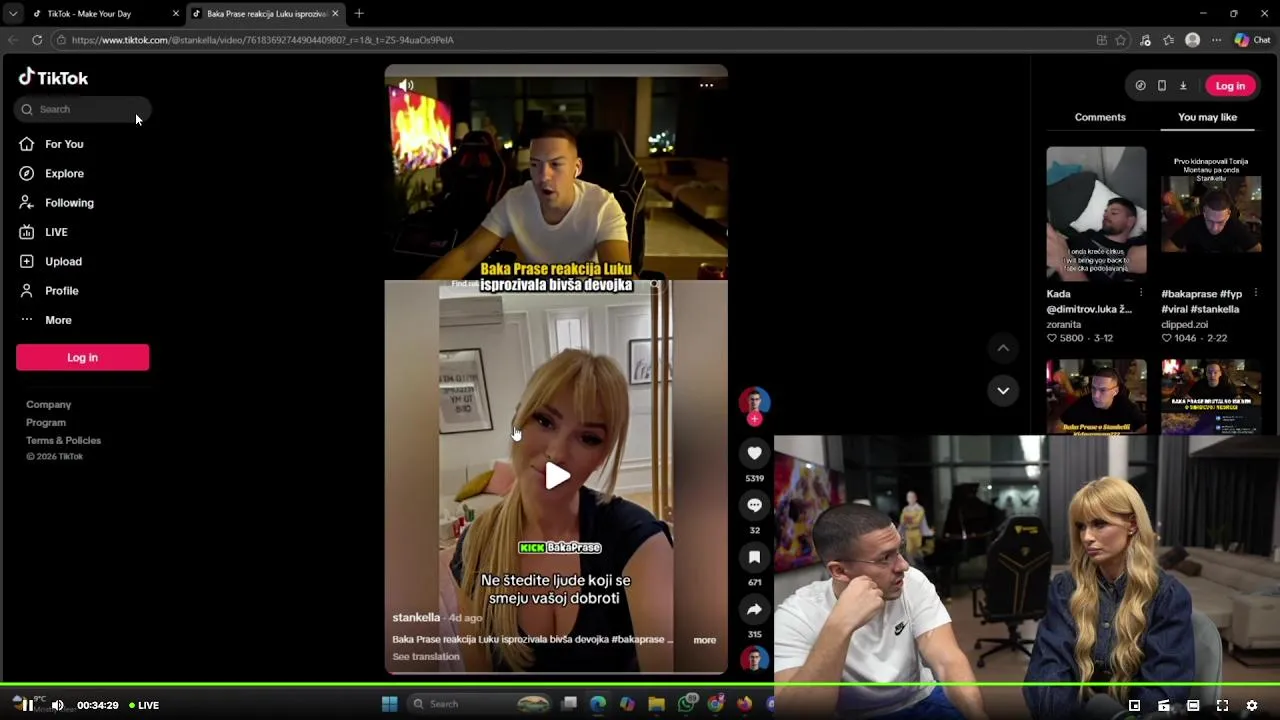Go to previous video arrow
Image resolution: width=1280 pixels, height=720 pixels.
coord(1003,347)
